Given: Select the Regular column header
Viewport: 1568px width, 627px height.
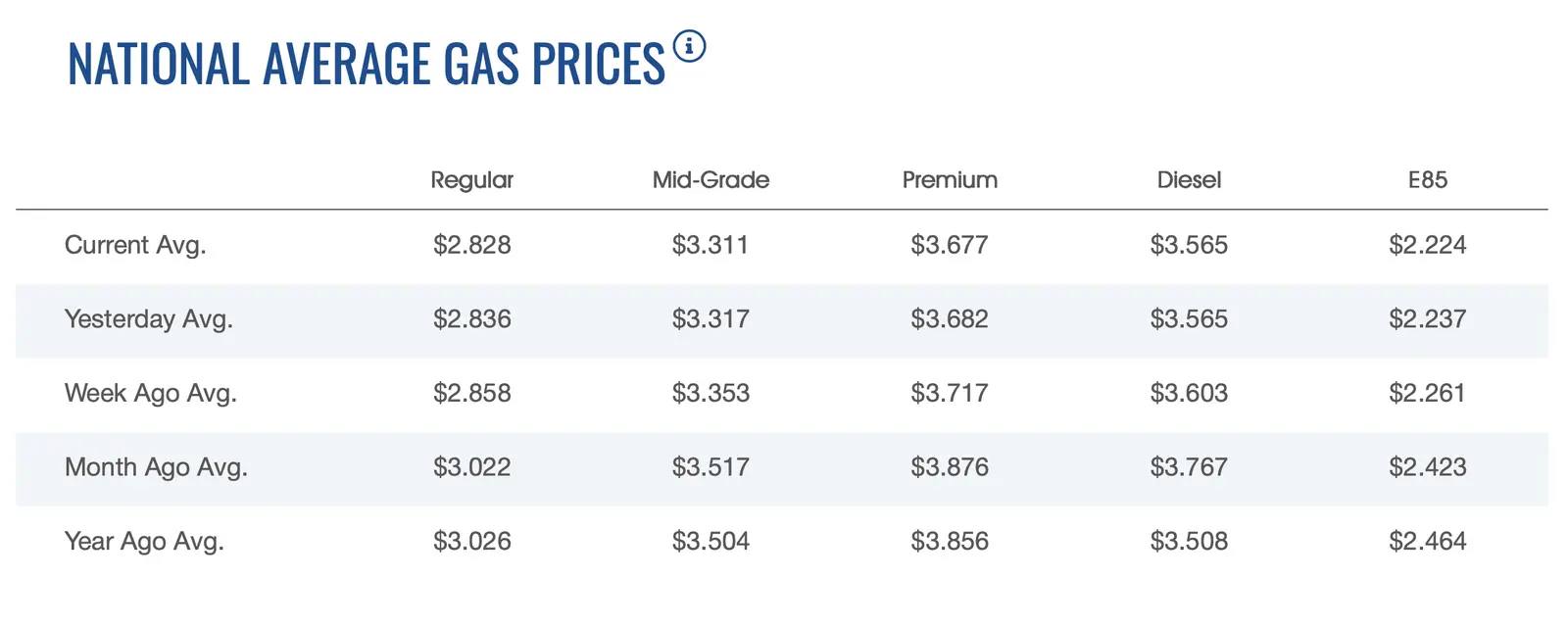Looking at the screenshot, I should coord(471,180).
